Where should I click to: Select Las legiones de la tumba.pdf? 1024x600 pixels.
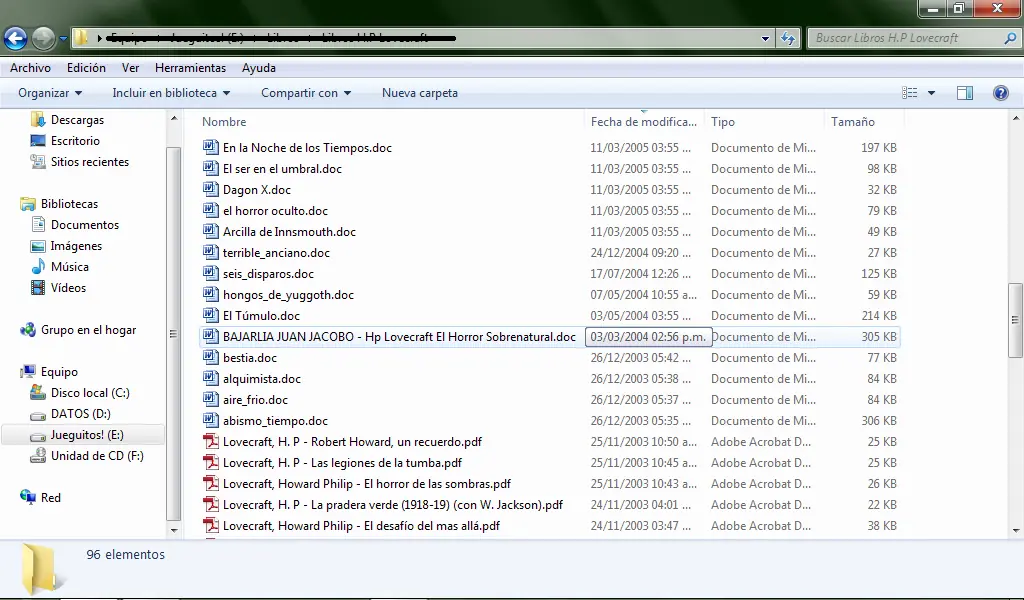tap(342, 463)
